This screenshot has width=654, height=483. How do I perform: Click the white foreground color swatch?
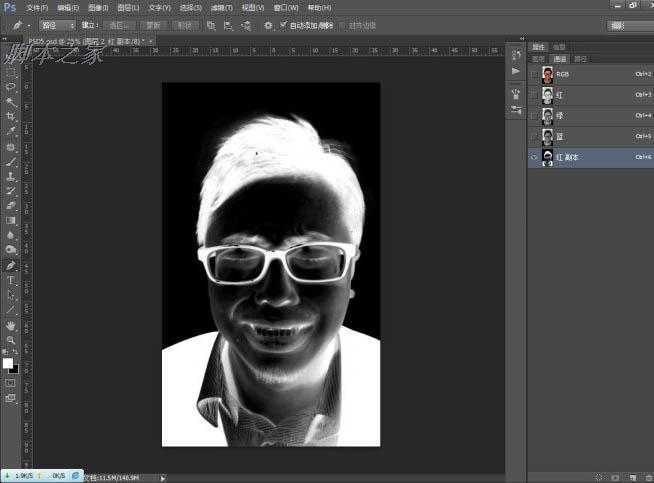[8, 363]
